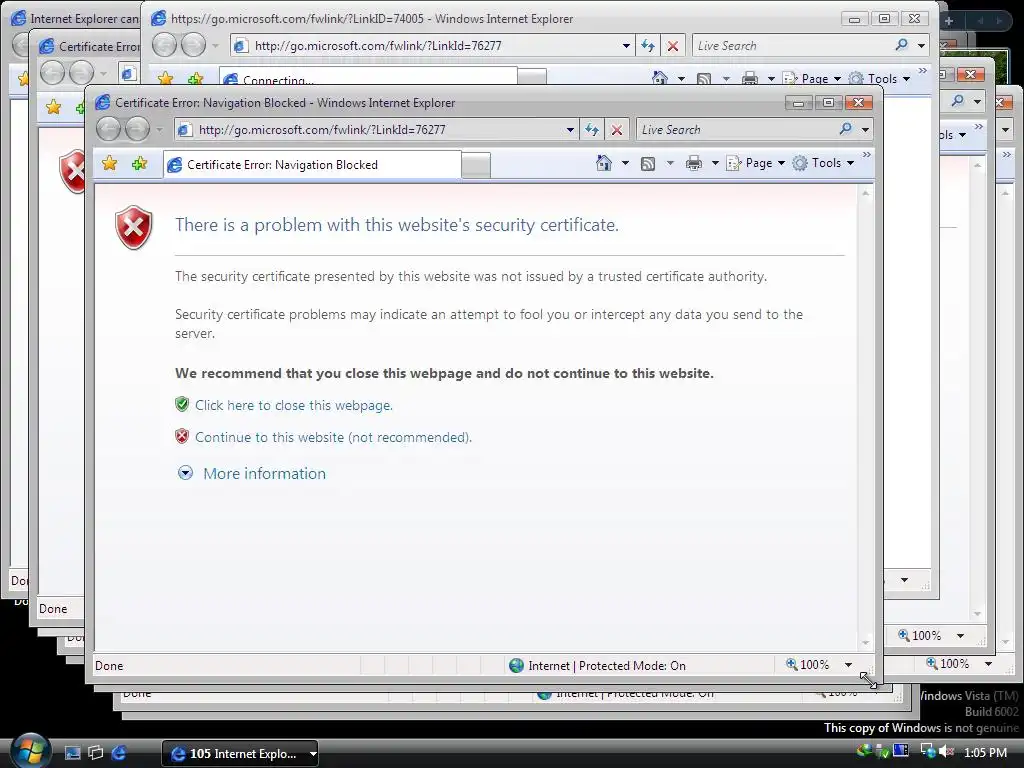Viewport: 1024px width, 768px height.
Task: Click Switch between windows icon in Quick Launch
Action: [x=95, y=753]
